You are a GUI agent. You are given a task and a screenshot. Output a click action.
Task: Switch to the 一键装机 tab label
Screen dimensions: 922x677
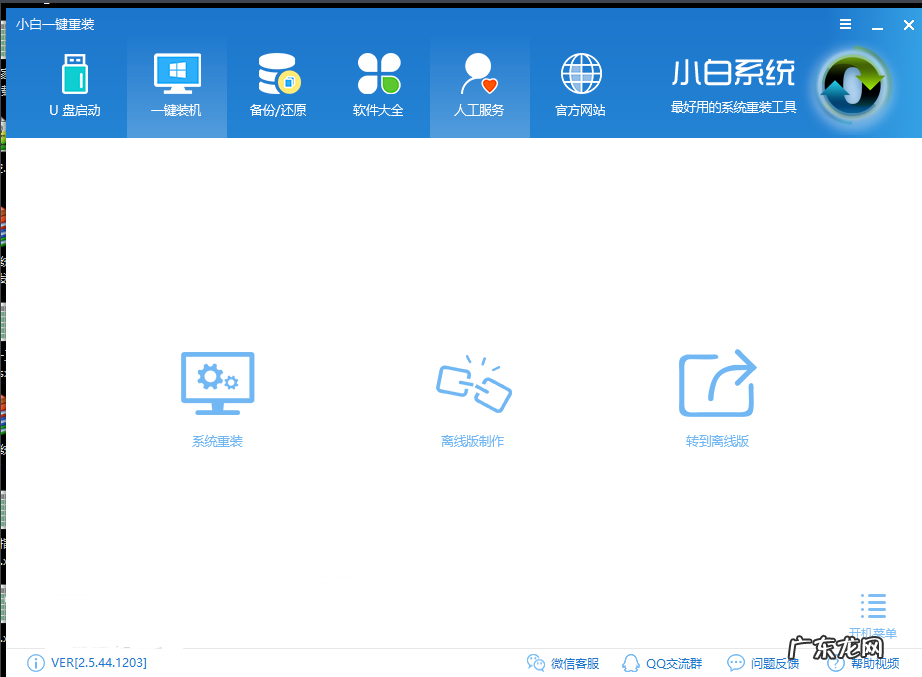pyautogui.click(x=176, y=111)
